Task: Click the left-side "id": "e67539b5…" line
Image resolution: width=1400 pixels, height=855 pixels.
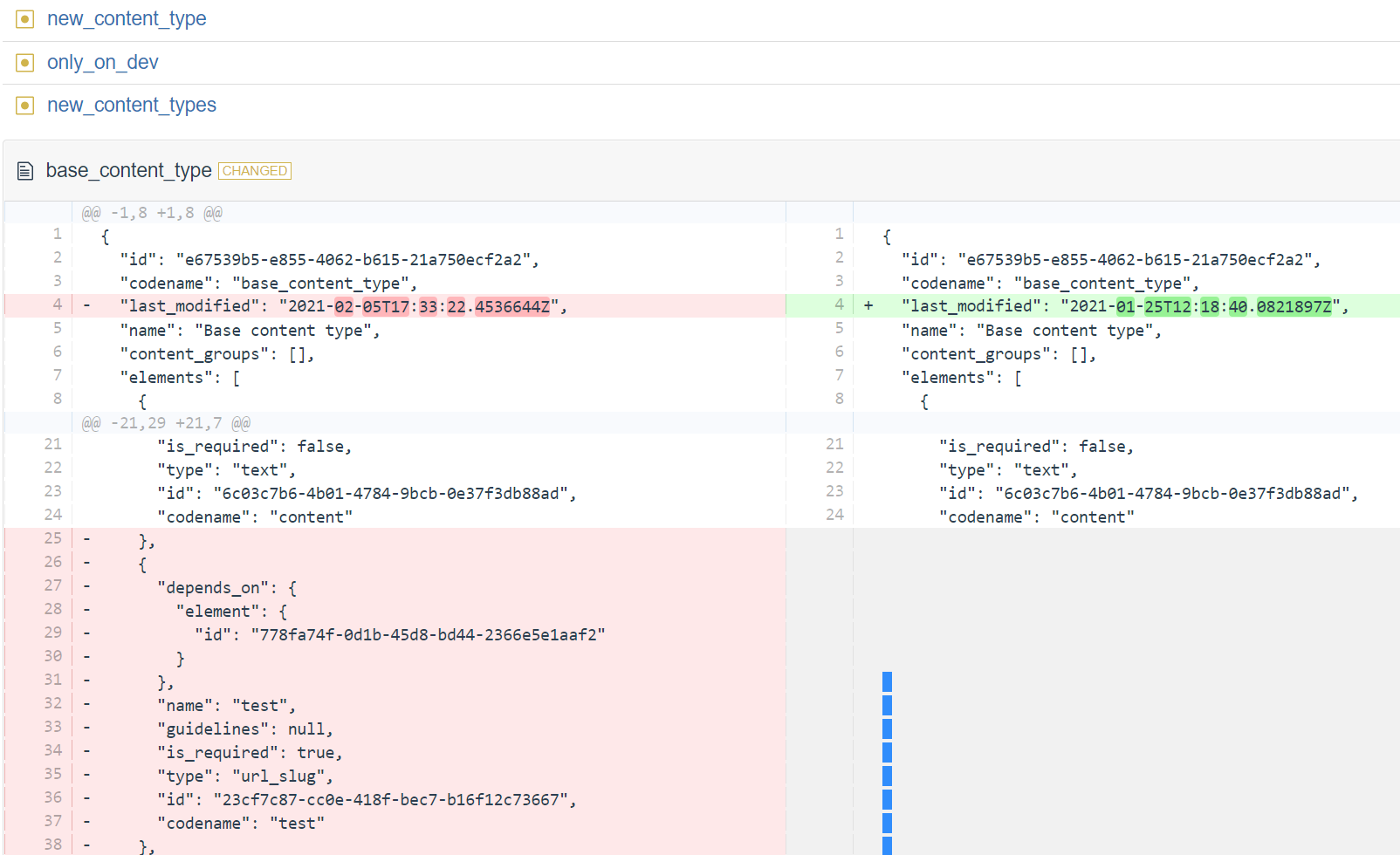Action: 329,260
